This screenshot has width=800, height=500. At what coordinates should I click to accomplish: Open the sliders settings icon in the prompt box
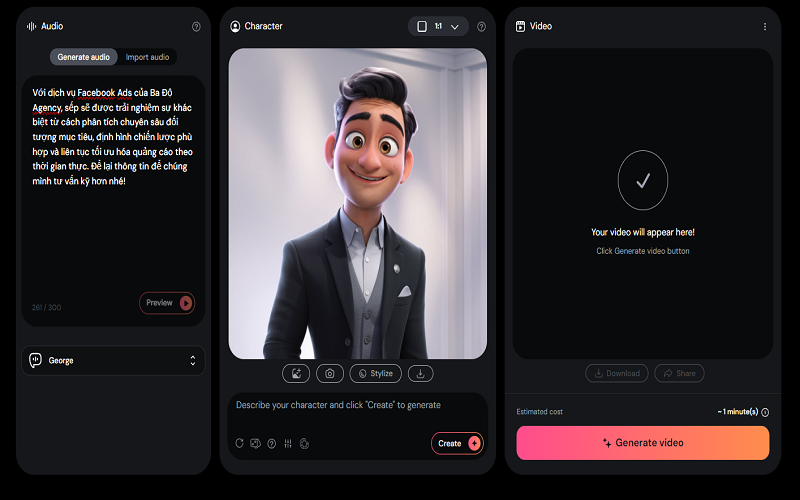tap(288, 443)
